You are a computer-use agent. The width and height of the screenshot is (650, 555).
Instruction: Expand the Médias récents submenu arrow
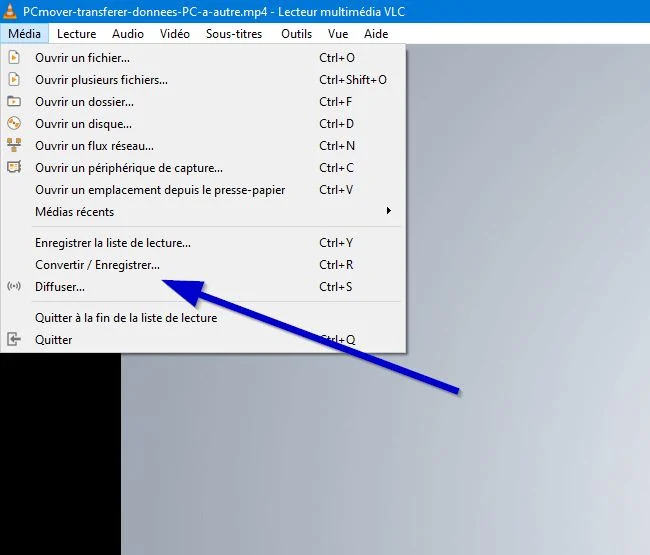[x=388, y=211]
